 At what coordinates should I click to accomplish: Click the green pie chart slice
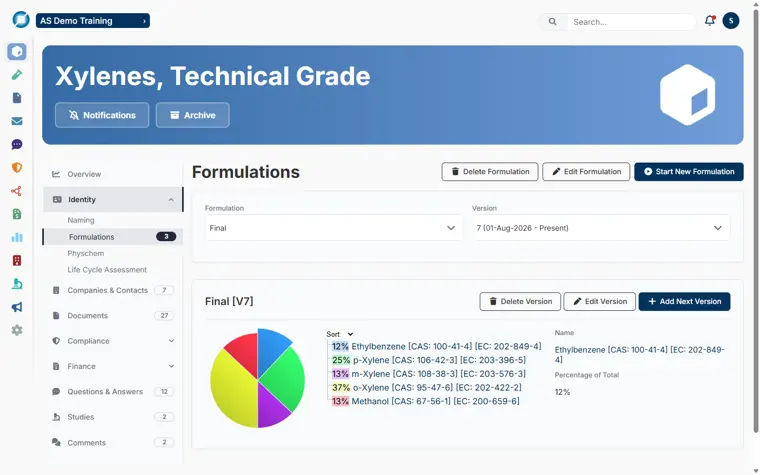tap(286, 379)
